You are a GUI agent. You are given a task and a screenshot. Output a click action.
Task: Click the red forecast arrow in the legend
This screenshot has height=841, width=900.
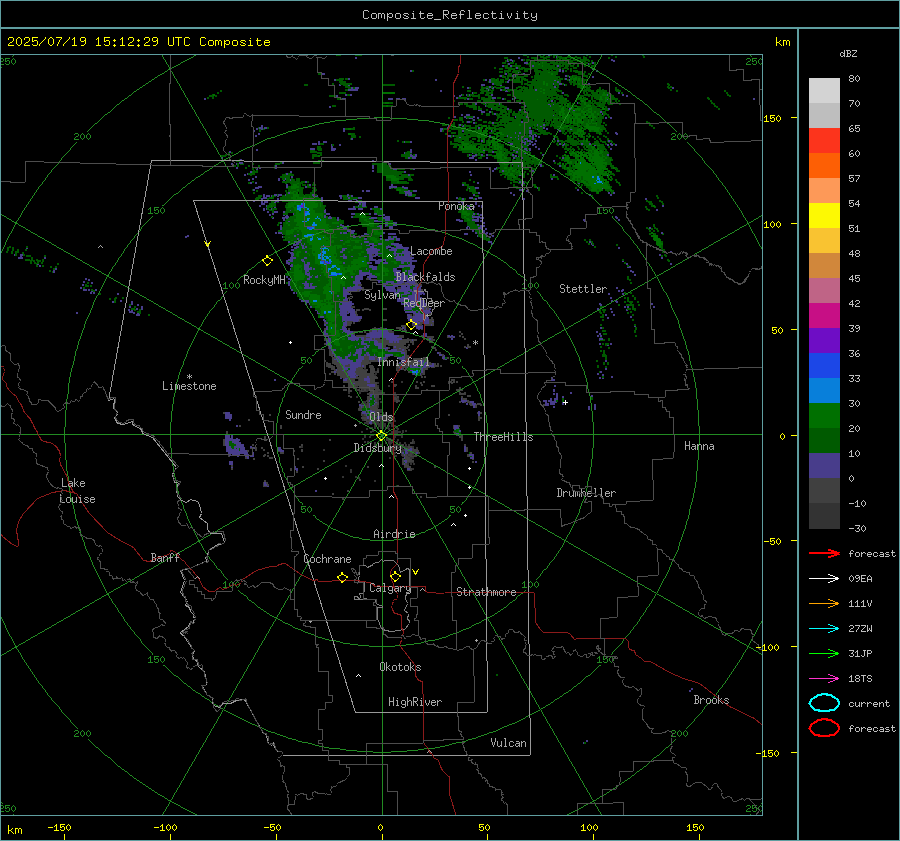824,553
